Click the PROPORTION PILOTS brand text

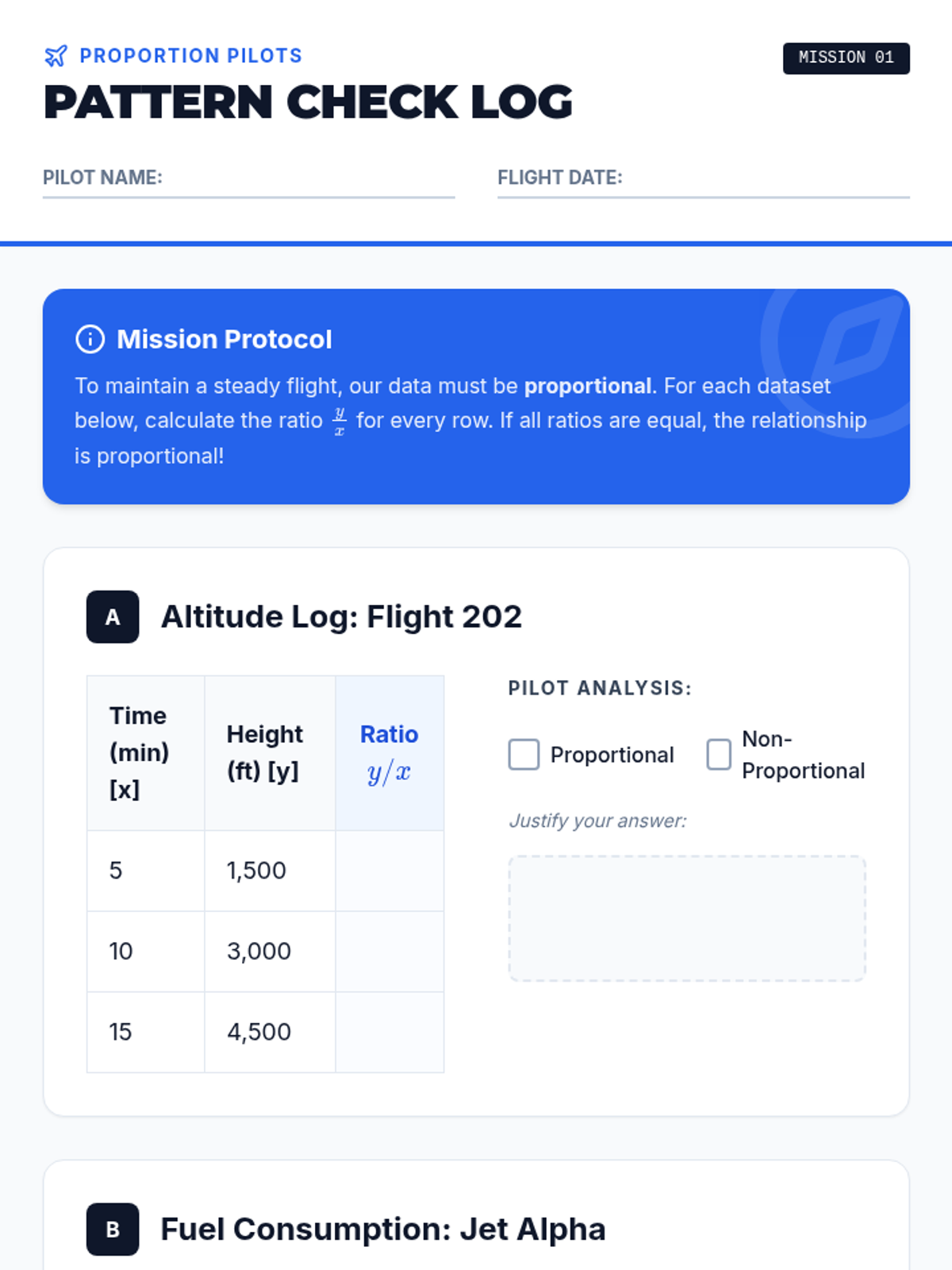click(x=191, y=56)
